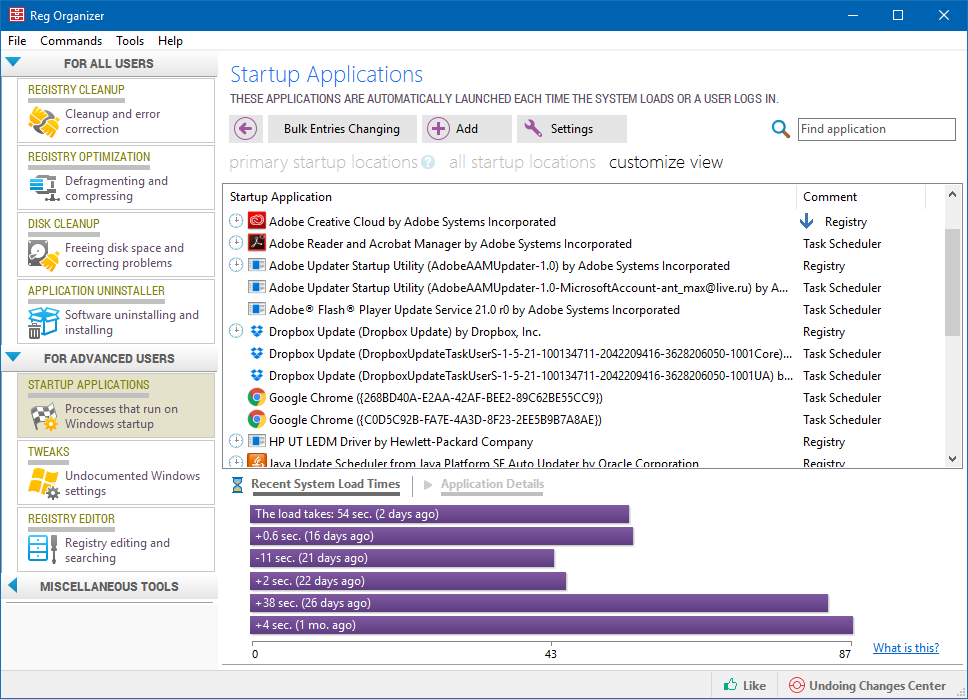Click the Tweaks Windows logo icon
This screenshot has width=968, height=699.
pyautogui.click(x=43, y=484)
